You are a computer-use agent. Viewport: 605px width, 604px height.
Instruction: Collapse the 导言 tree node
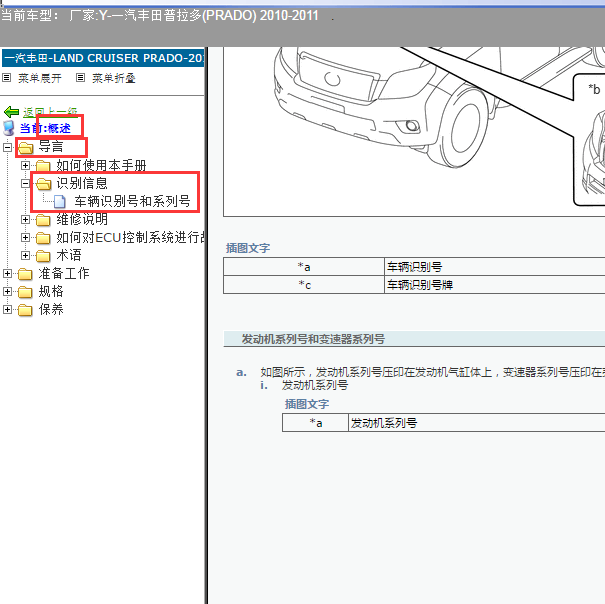[7, 147]
